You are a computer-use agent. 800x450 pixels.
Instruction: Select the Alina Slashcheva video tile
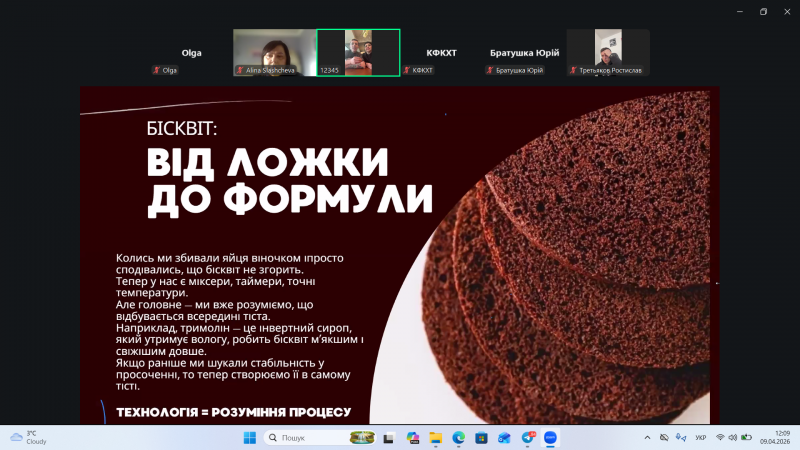click(x=274, y=52)
